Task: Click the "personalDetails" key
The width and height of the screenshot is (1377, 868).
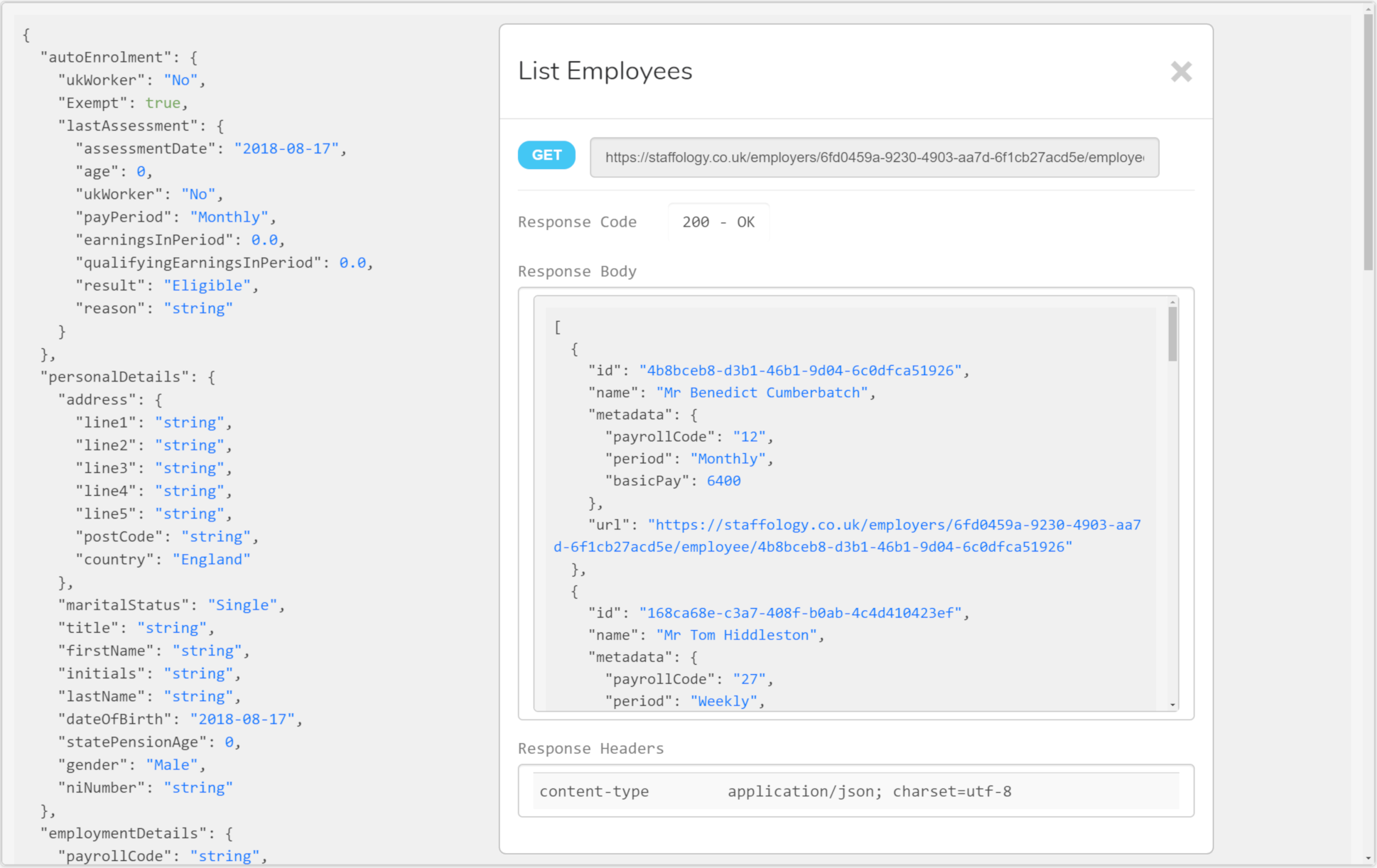Action: point(119,377)
